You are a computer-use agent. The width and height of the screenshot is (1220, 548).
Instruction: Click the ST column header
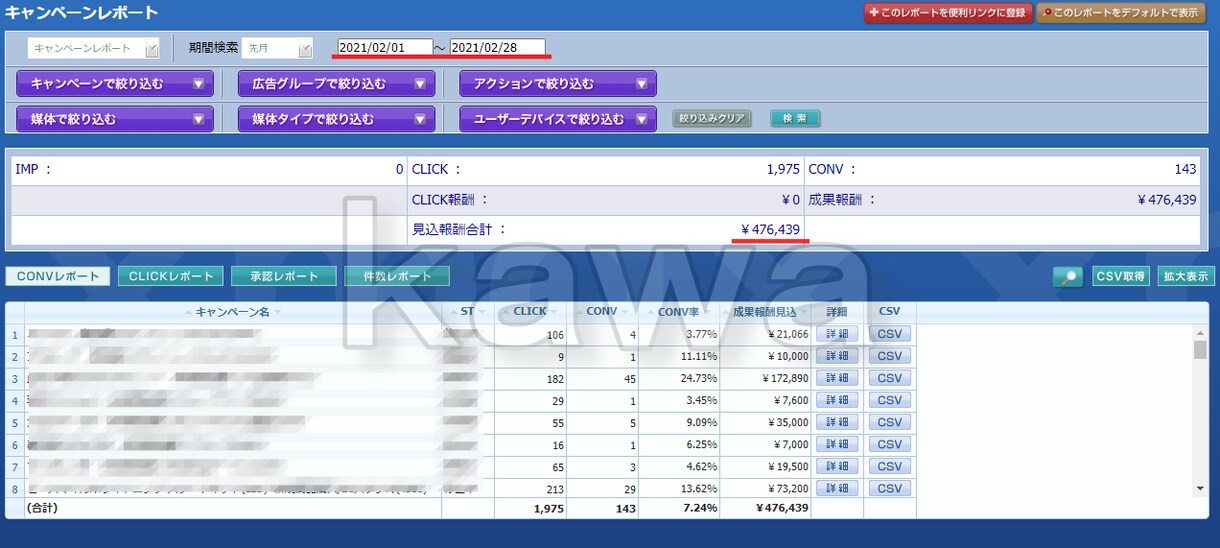pos(468,312)
